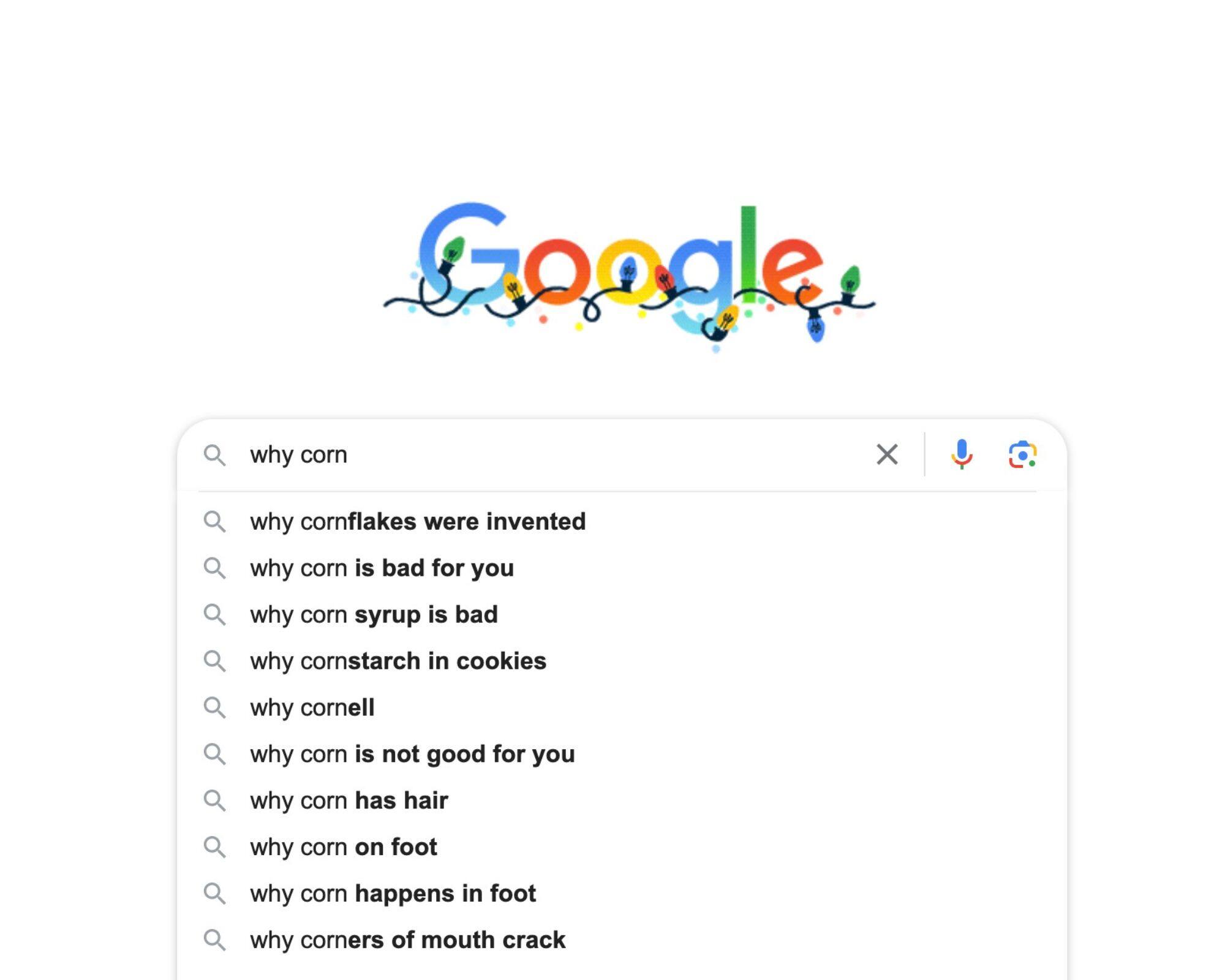Open Google Lens image search

tap(1022, 454)
